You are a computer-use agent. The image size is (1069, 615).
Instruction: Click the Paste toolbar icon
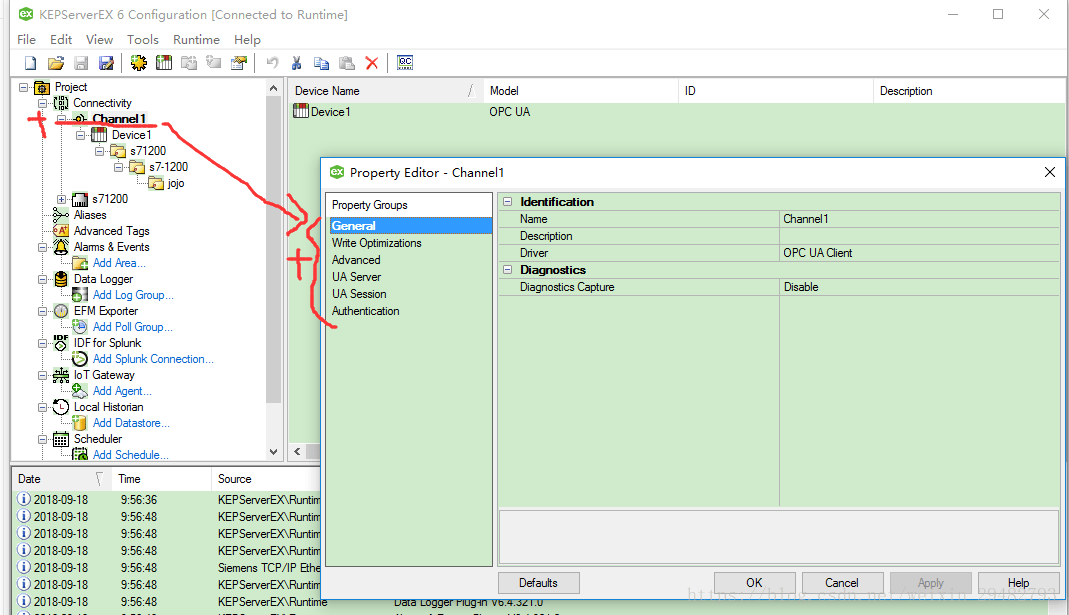(346, 62)
